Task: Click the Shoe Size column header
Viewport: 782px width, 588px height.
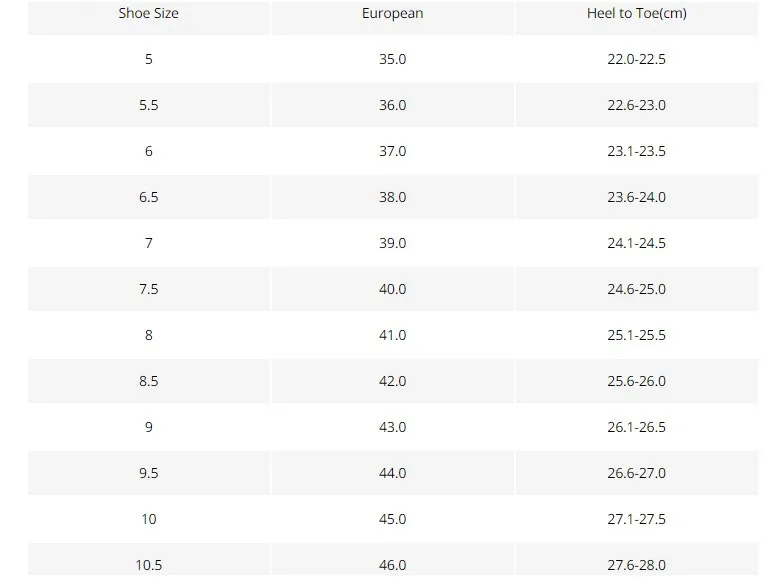Action: (x=149, y=13)
